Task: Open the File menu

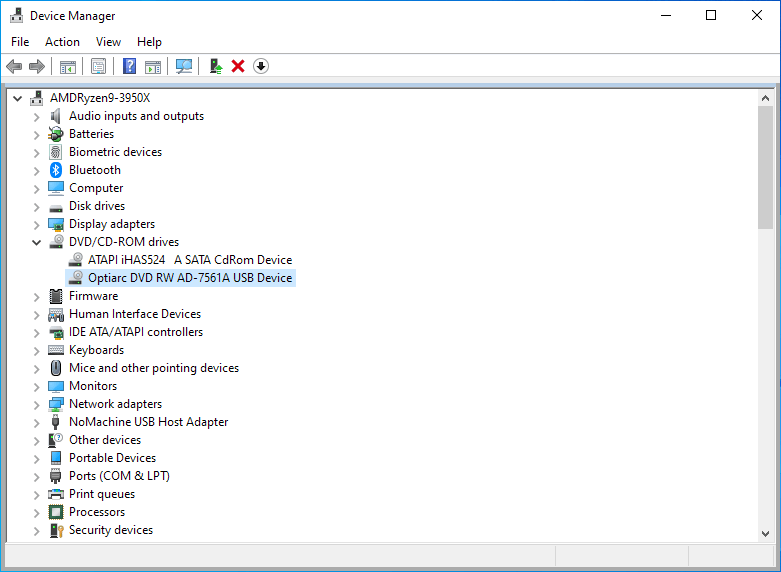Action: click(20, 42)
